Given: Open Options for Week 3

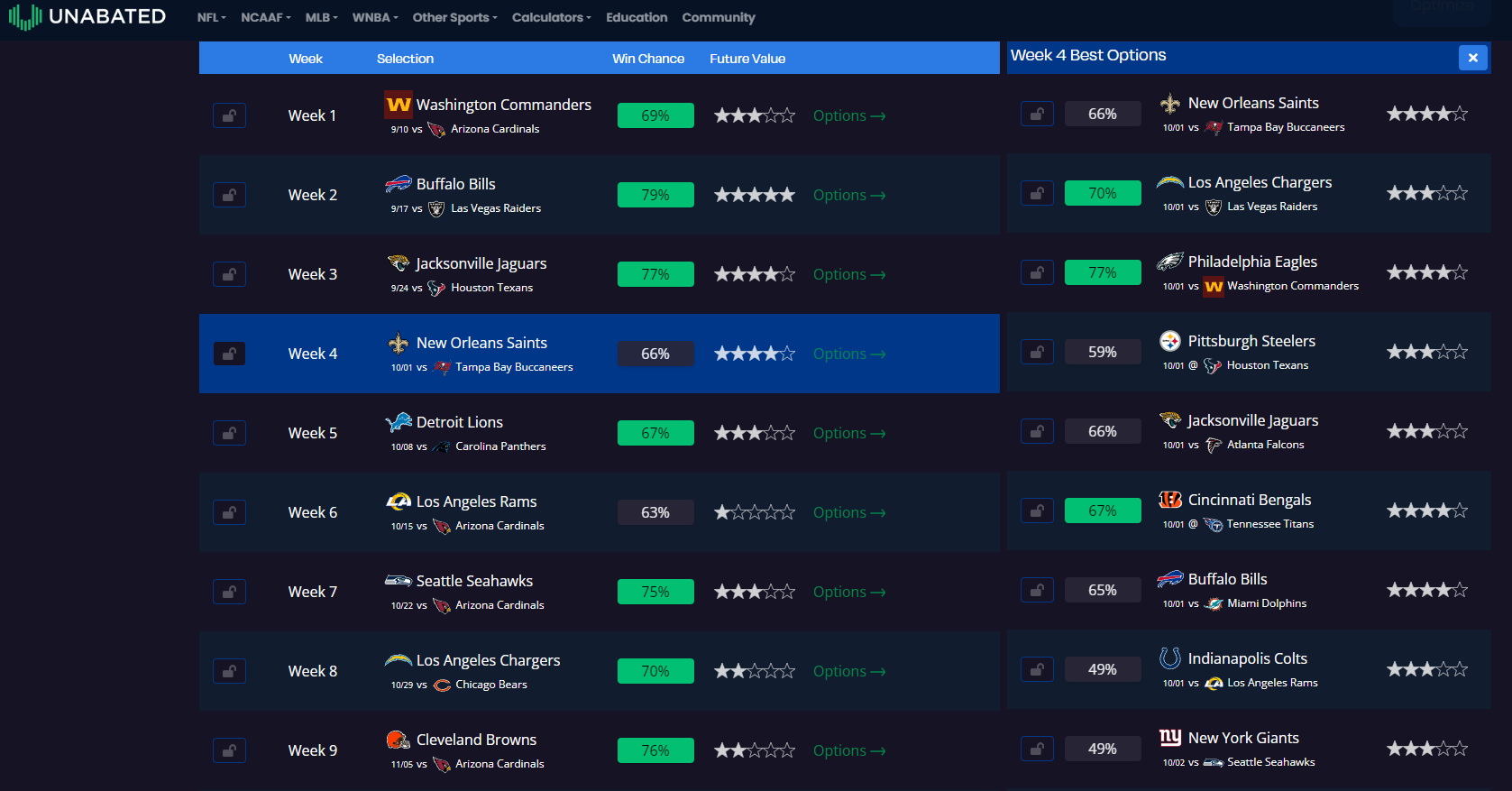Looking at the screenshot, I should click(x=849, y=274).
